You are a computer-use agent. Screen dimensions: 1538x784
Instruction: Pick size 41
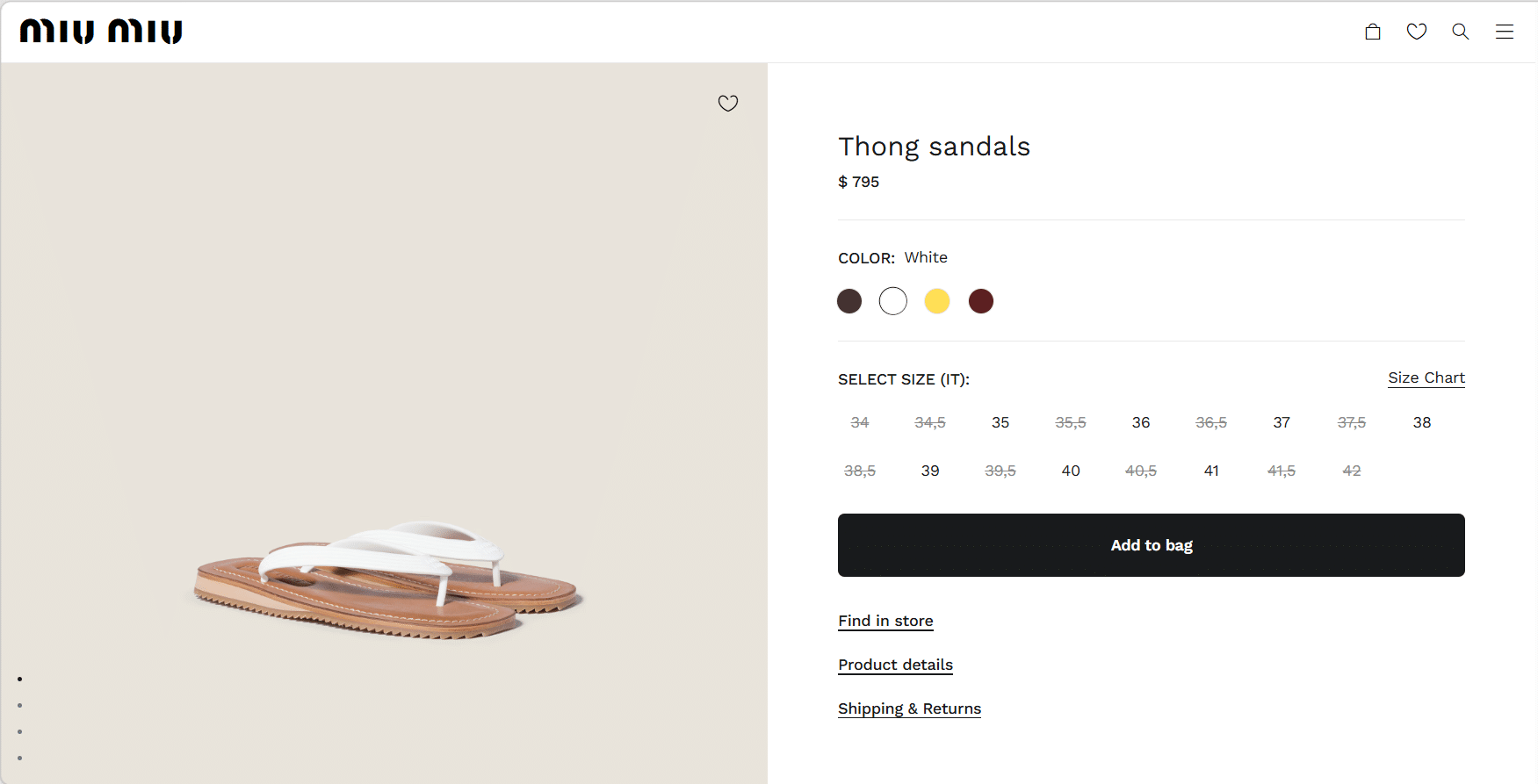point(1211,471)
